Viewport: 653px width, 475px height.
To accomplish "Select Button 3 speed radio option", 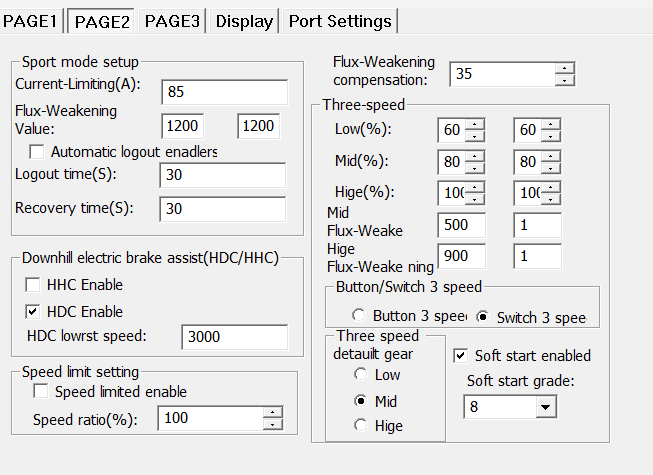I will (x=358, y=317).
